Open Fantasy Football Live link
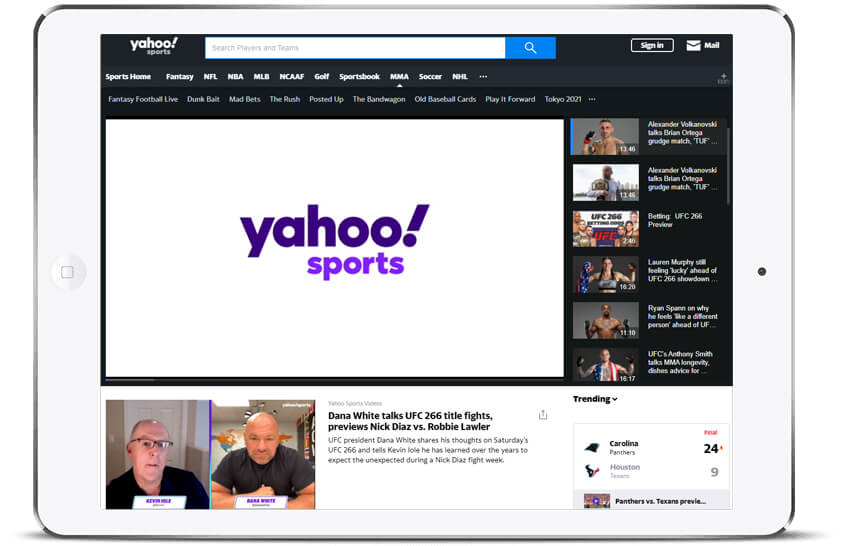This screenshot has width=842, height=546. [x=143, y=99]
